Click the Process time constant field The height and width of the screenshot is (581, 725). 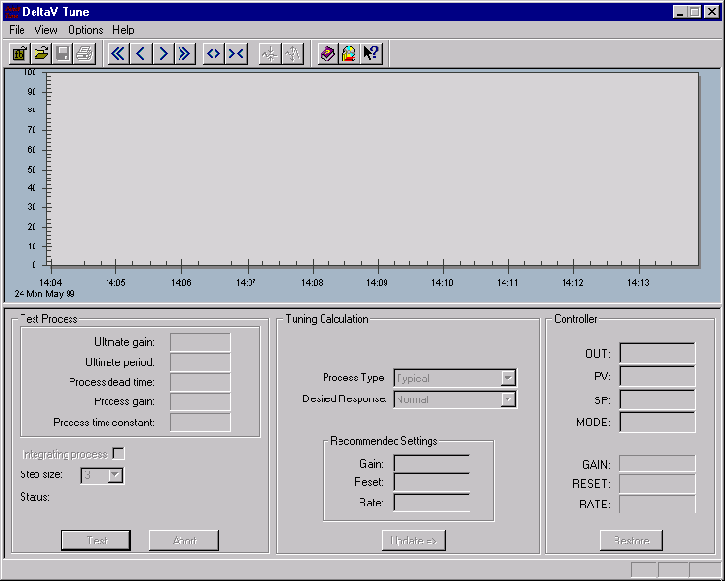(200, 422)
